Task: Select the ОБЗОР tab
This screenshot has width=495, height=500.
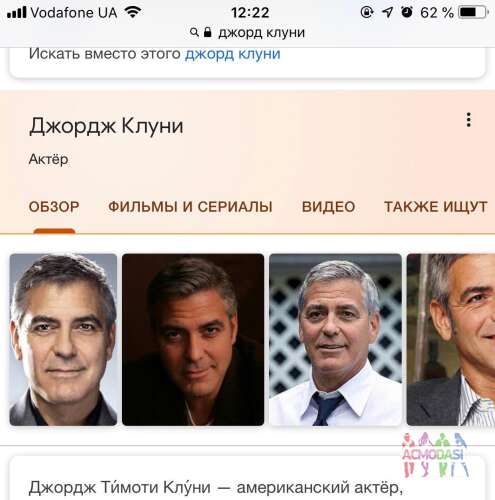Action: pyautogui.click(x=54, y=207)
